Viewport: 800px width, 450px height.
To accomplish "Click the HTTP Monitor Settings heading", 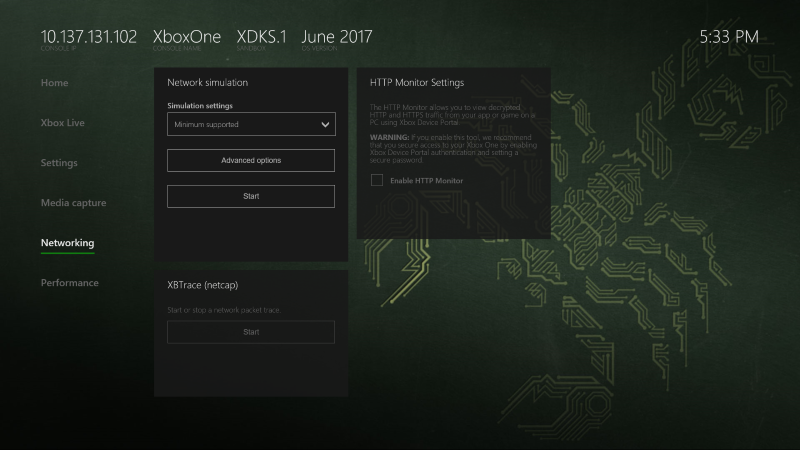I will [x=417, y=83].
